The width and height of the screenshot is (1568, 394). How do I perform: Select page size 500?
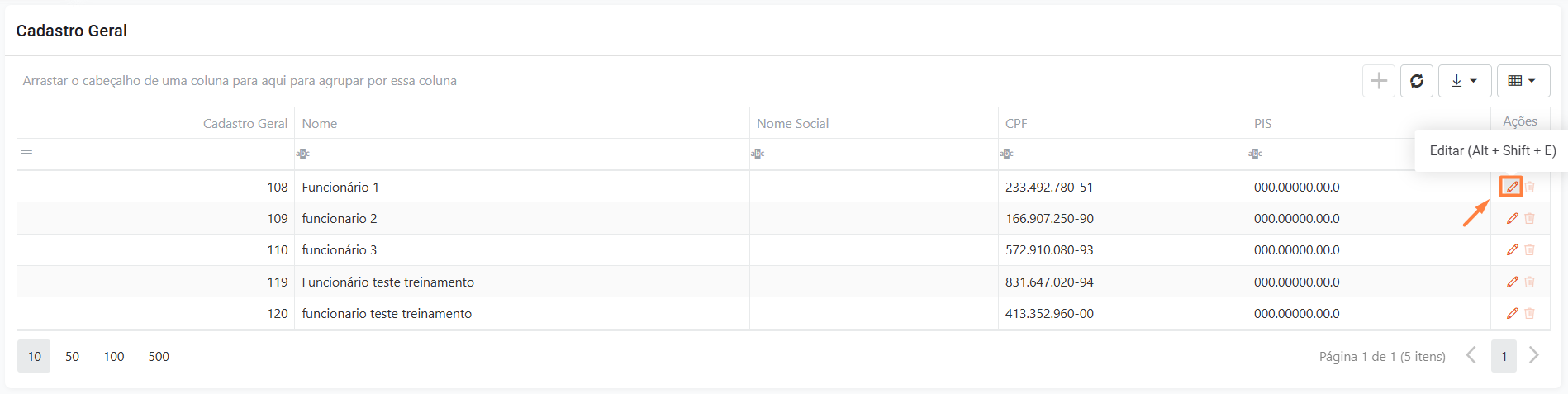click(159, 357)
